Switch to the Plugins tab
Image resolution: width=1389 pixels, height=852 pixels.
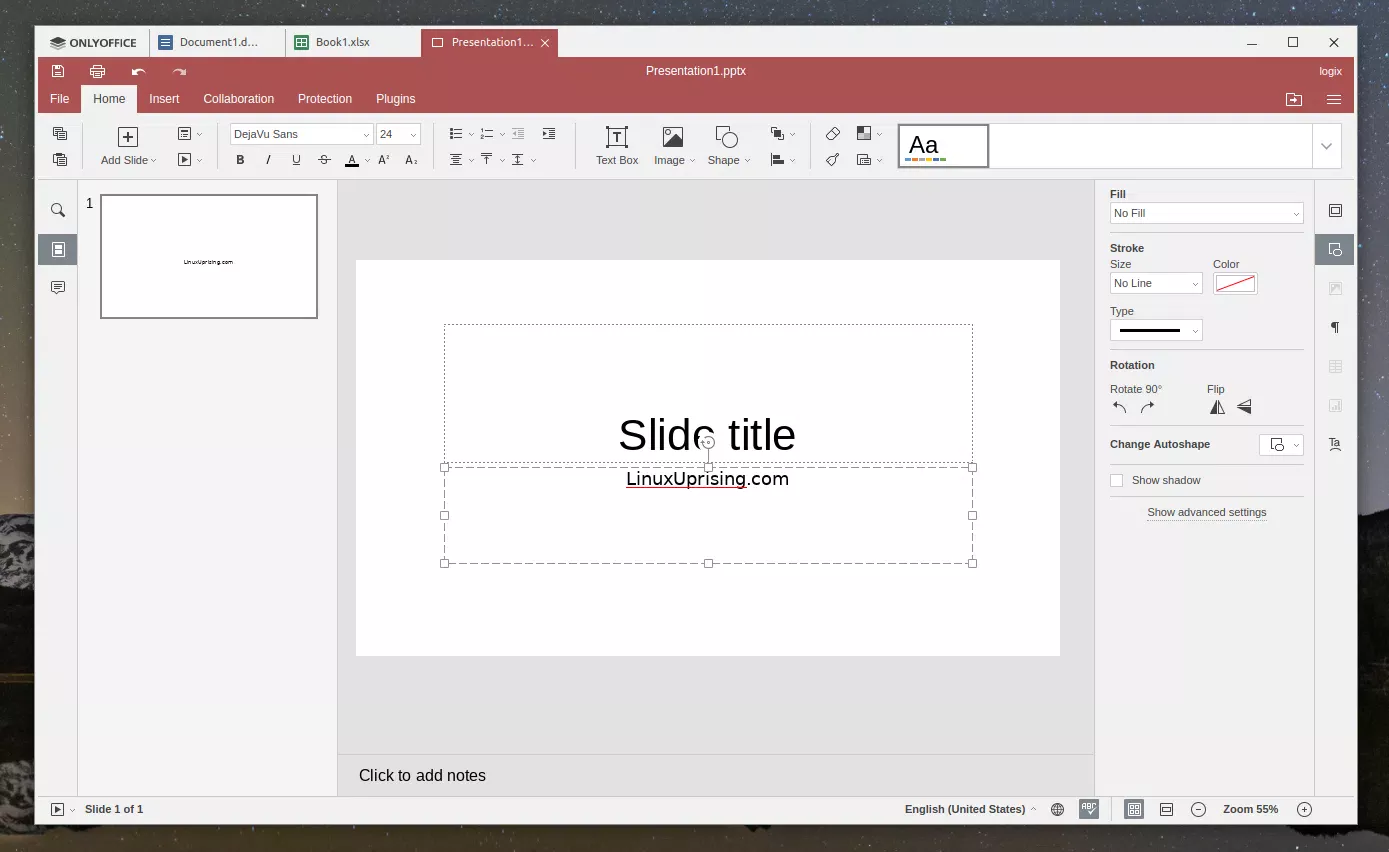(396, 99)
